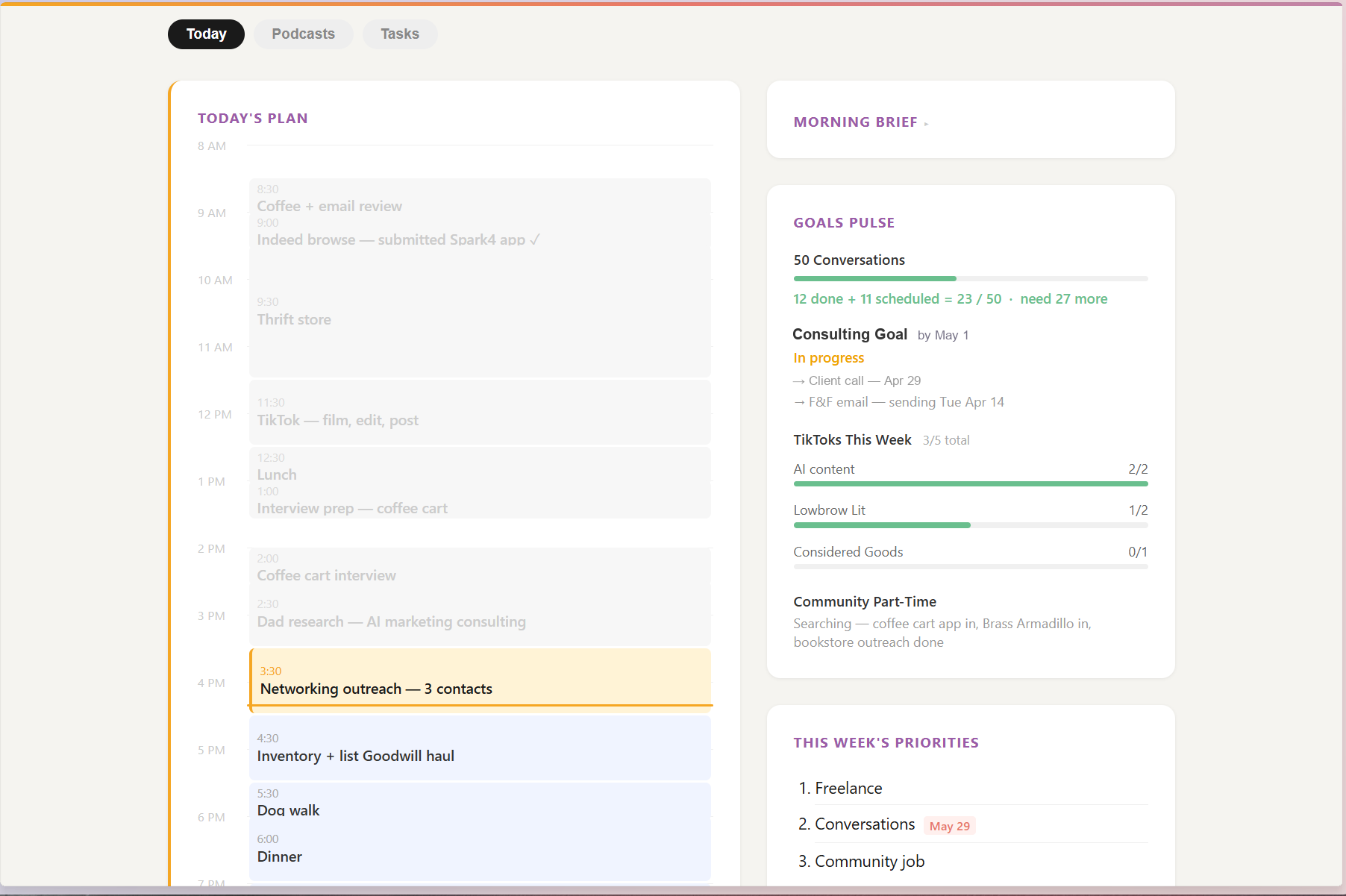This screenshot has height=896, width=1346.
Task: Click the Morning Brief heading
Action: coord(855,122)
